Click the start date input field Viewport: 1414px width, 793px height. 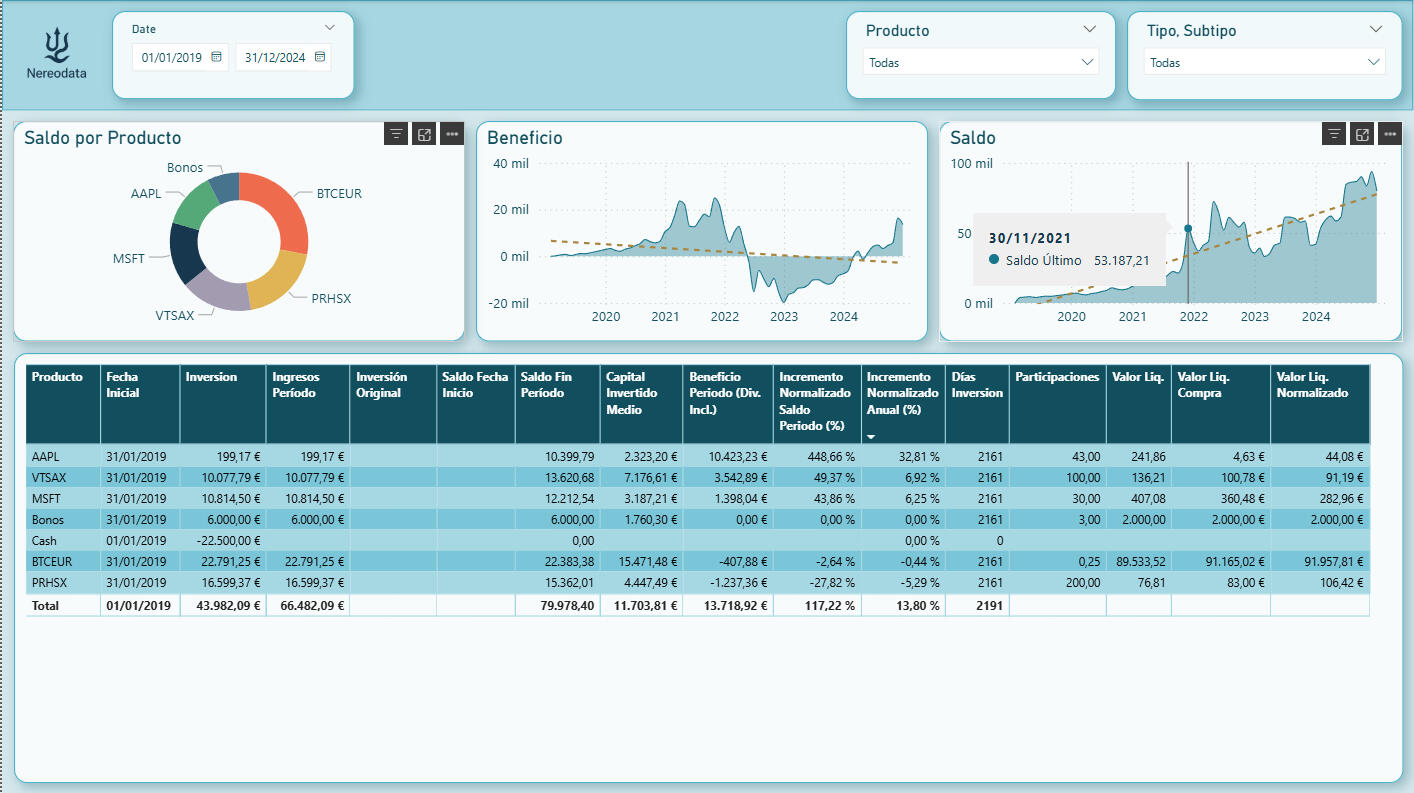coord(171,58)
